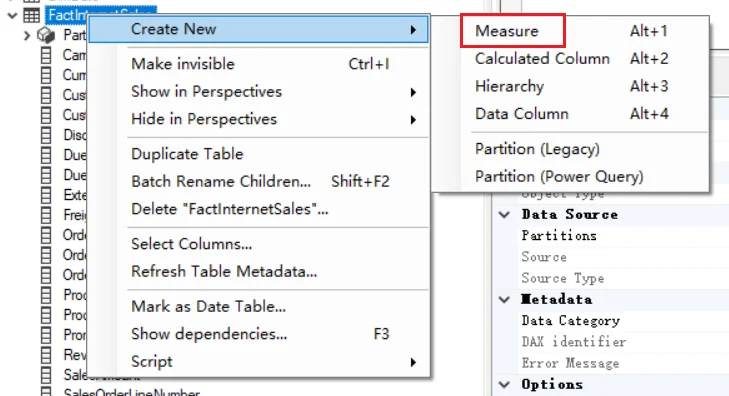The height and width of the screenshot is (396, 729).
Task: Click the arrow next to Script
Action: (x=413, y=363)
